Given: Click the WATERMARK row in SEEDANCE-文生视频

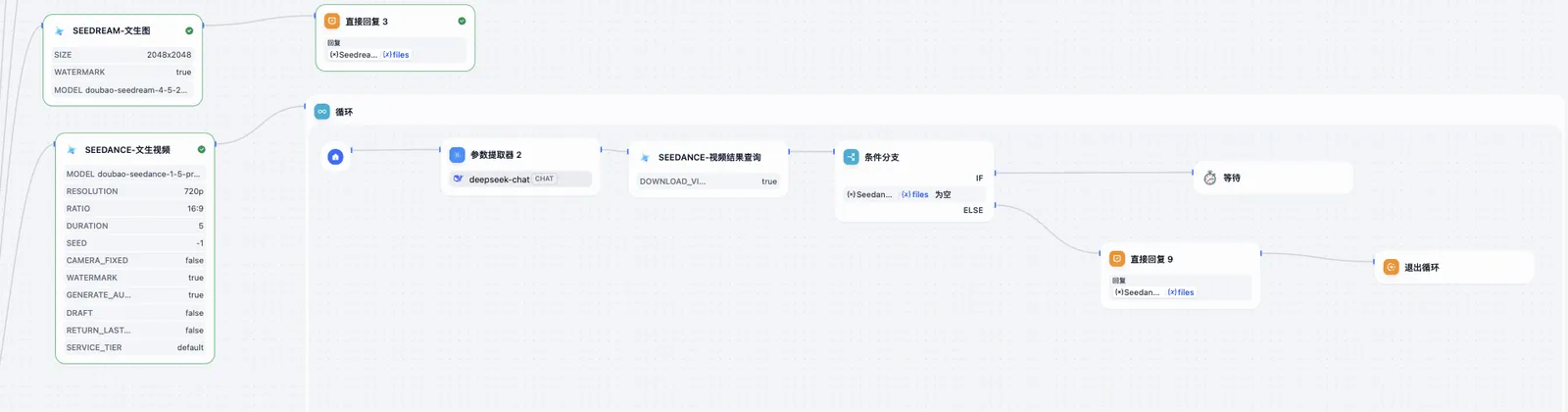Looking at the screenshot, I should [x=135, y=278].
